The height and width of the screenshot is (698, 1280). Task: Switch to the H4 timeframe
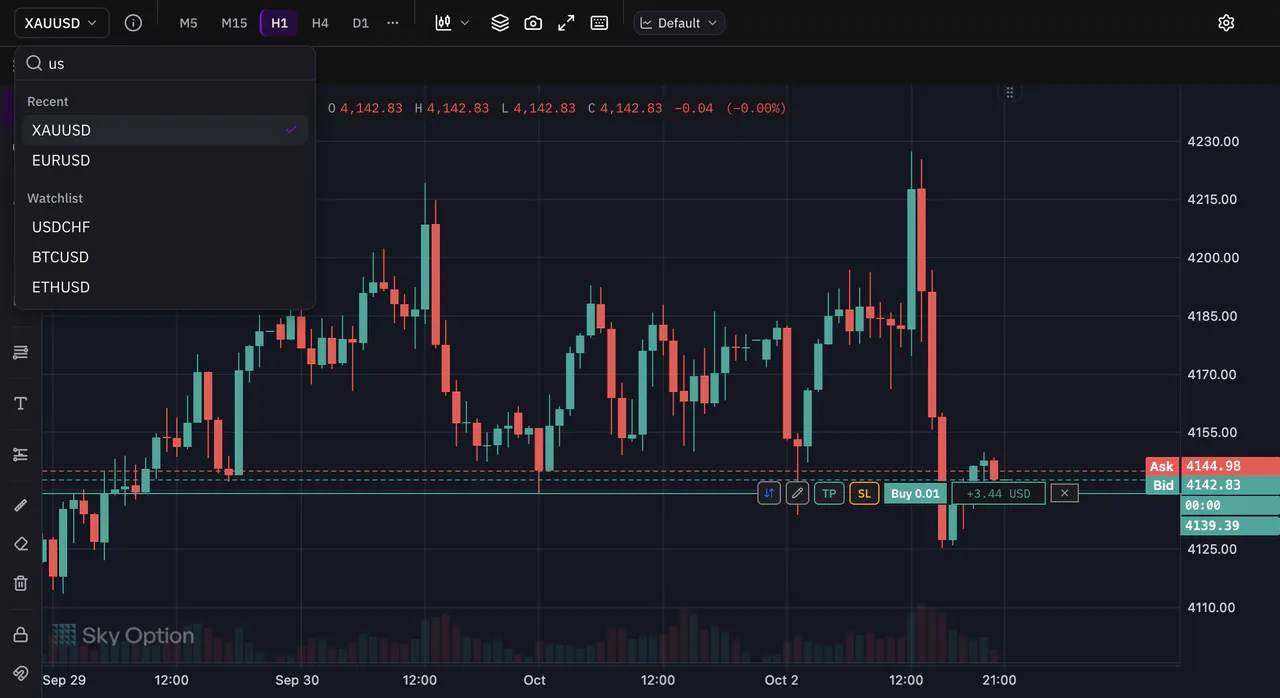(x=320, y=23)
